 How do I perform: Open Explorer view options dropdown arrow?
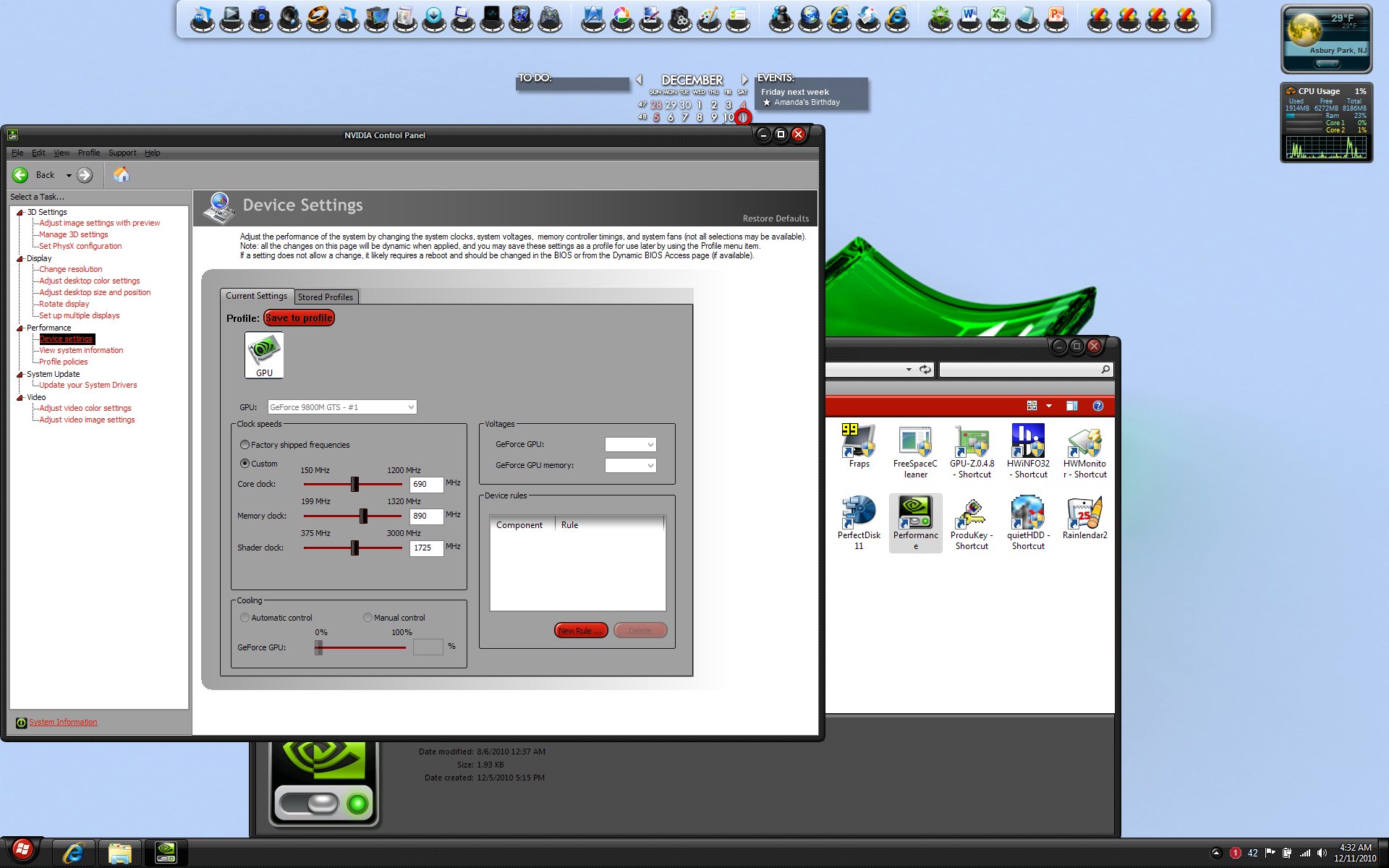coord(1049,406)
